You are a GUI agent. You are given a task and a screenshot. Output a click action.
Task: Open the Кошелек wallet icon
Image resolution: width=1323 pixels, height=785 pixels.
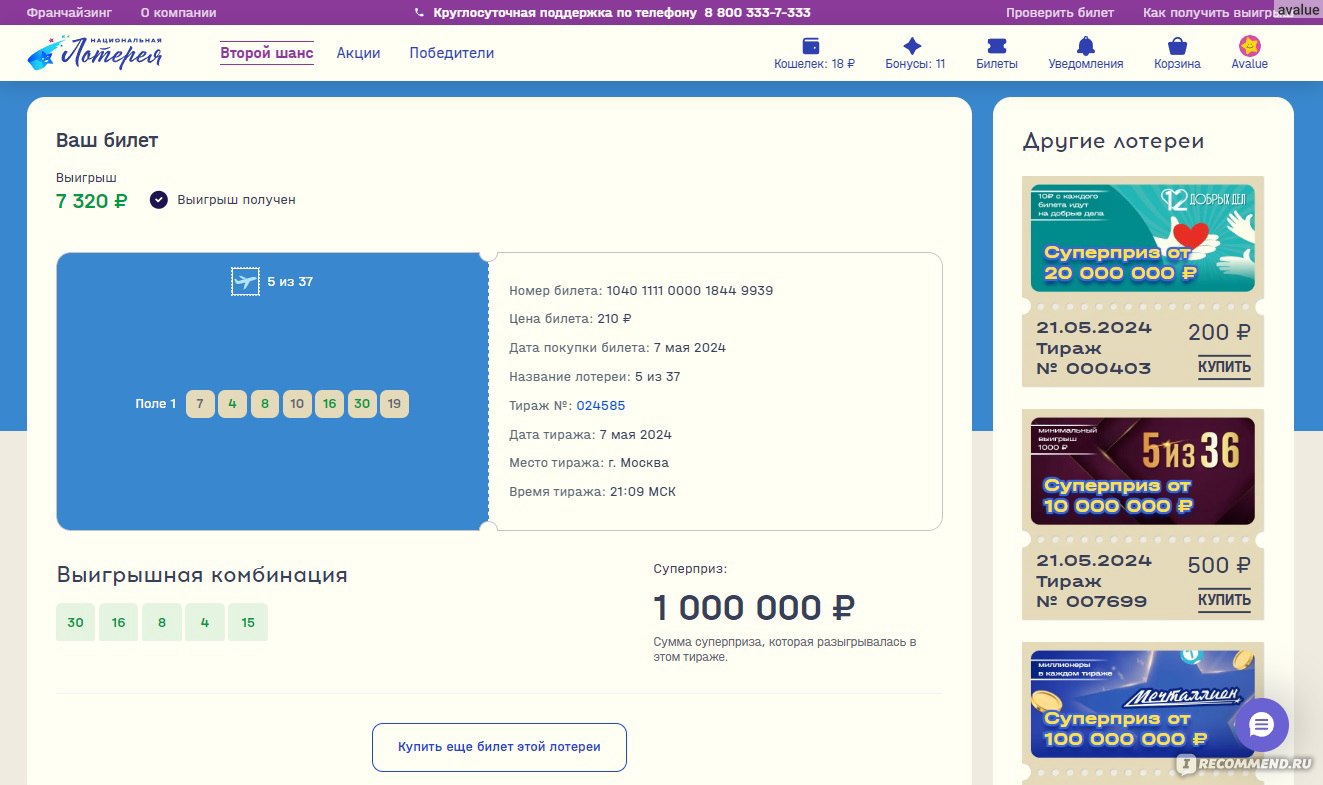click(x=812, y=46)
